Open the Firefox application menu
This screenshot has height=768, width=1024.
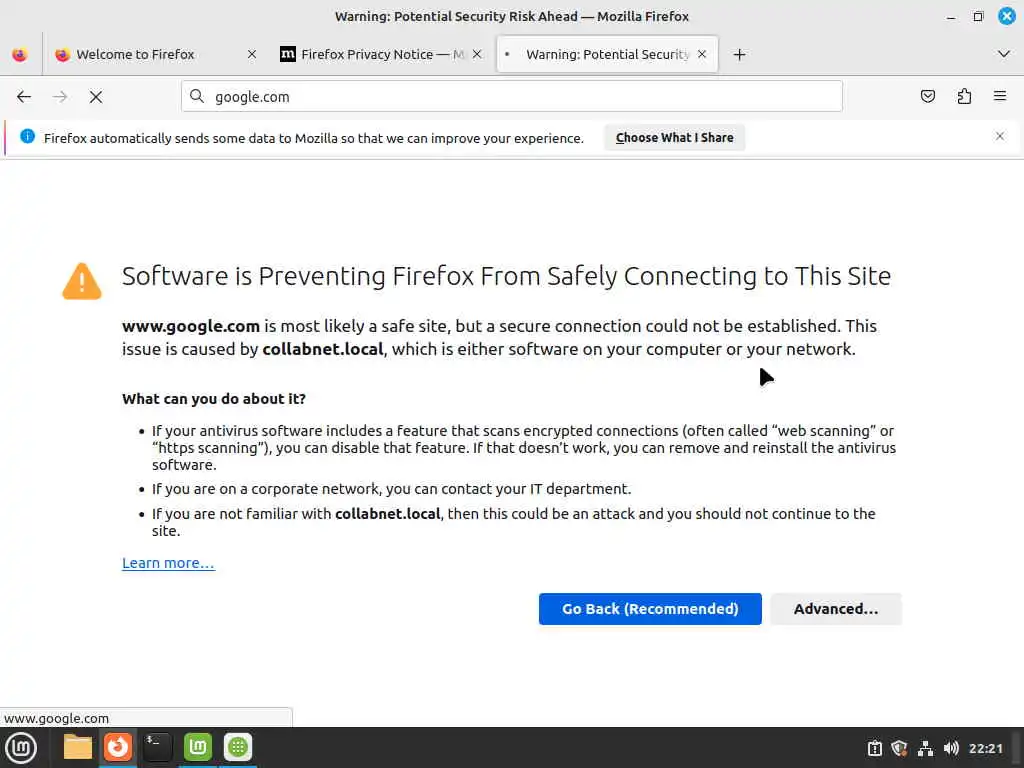(x=999, y=97)
